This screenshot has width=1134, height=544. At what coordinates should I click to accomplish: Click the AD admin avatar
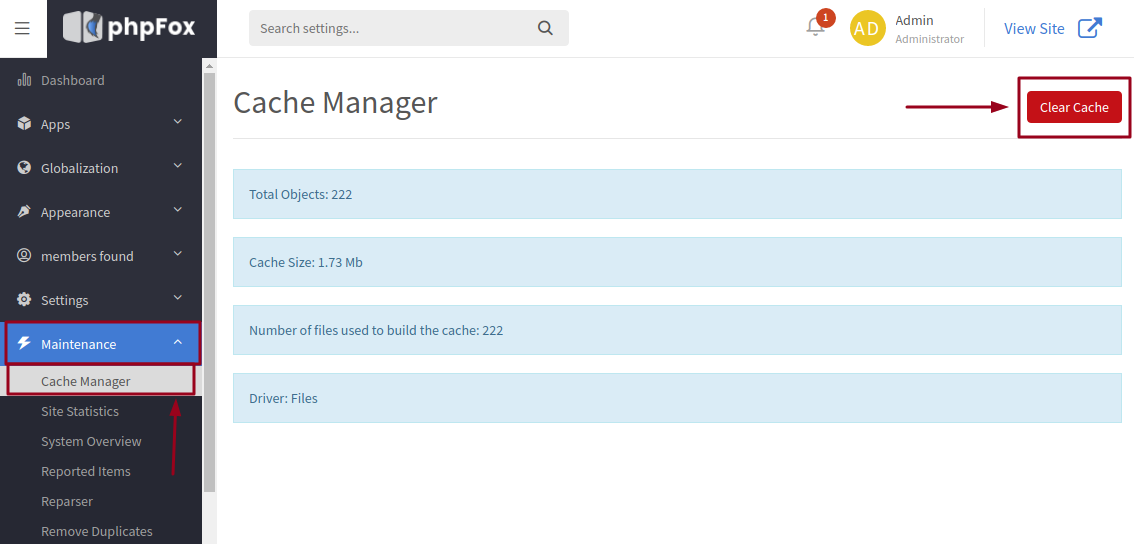(867, 28)
